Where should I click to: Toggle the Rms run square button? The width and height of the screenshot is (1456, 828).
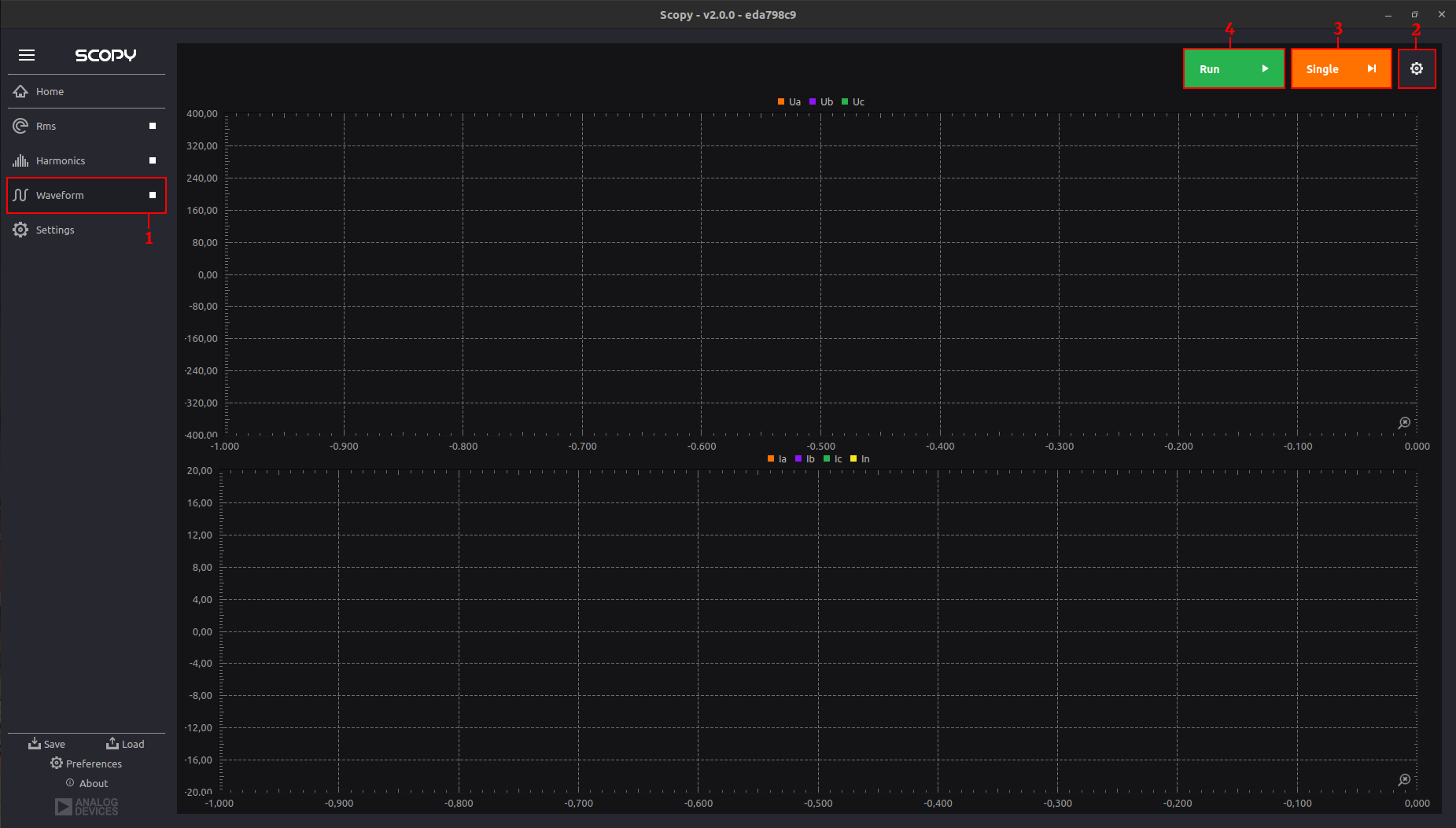point(153,126)
